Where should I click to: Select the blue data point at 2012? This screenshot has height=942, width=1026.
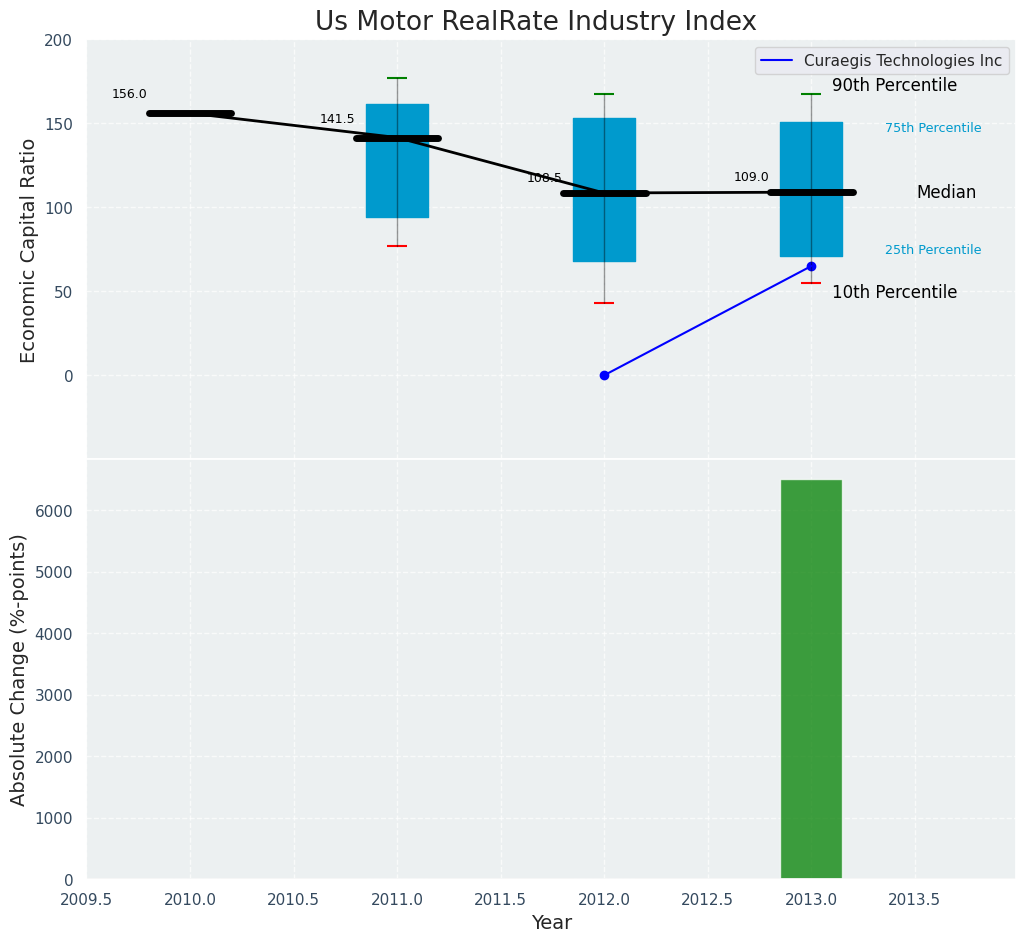(605, 375)
